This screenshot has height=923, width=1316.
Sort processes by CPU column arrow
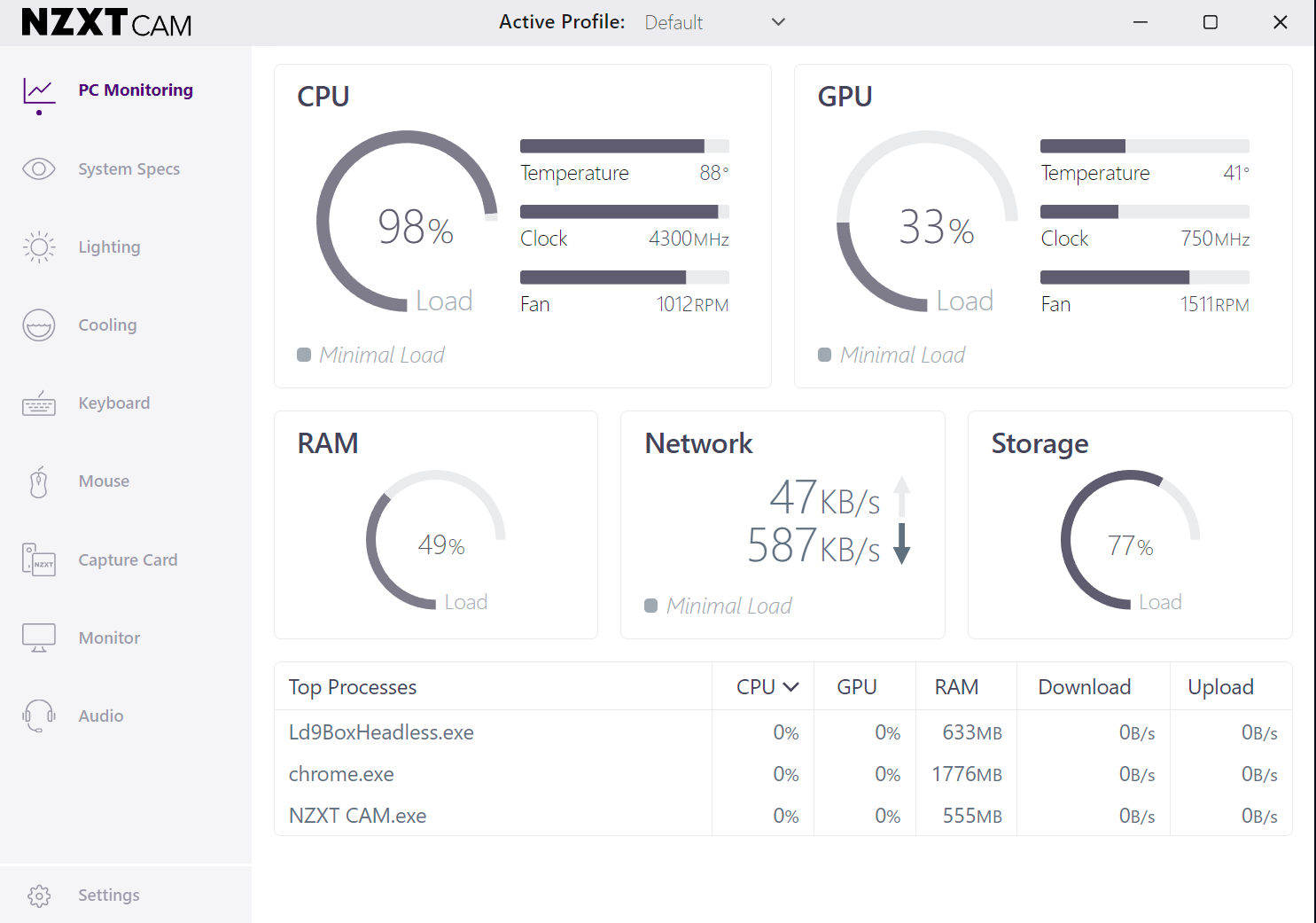point(791,687)
